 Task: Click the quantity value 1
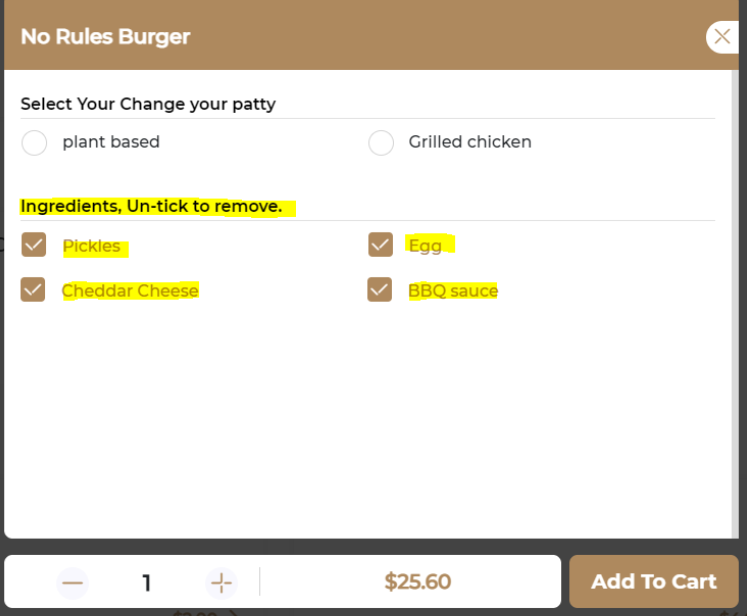pyautogui.click(x=147, y=583)
